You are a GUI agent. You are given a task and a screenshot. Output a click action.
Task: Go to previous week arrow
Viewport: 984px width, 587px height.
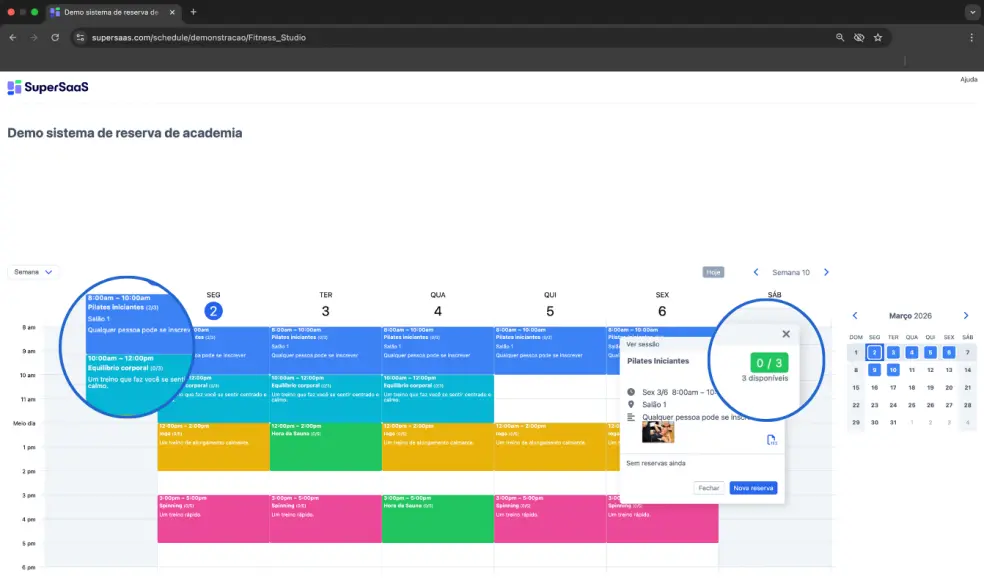pyautogui.click(x=756, y=272)
